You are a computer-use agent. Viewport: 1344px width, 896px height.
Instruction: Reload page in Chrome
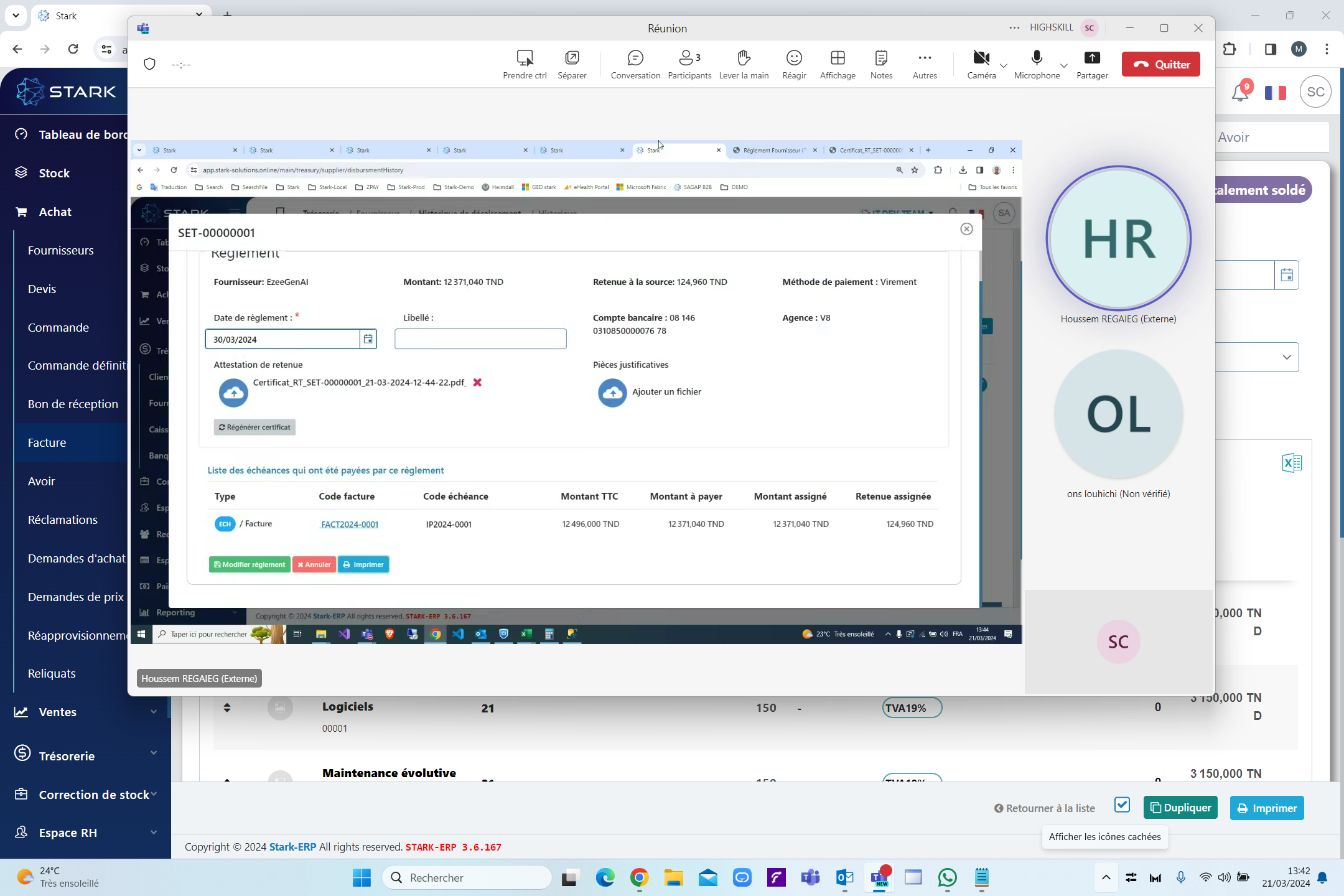[73, 49]
